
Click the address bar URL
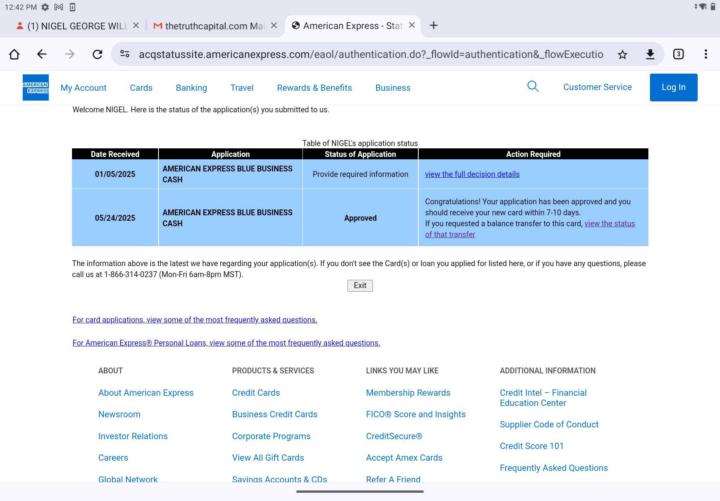pyautogui.click(x=371, y=54)
